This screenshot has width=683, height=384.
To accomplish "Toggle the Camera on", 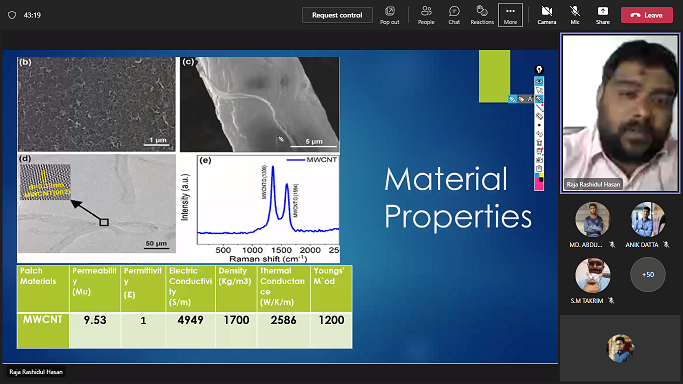I will [x=547, y=15].
